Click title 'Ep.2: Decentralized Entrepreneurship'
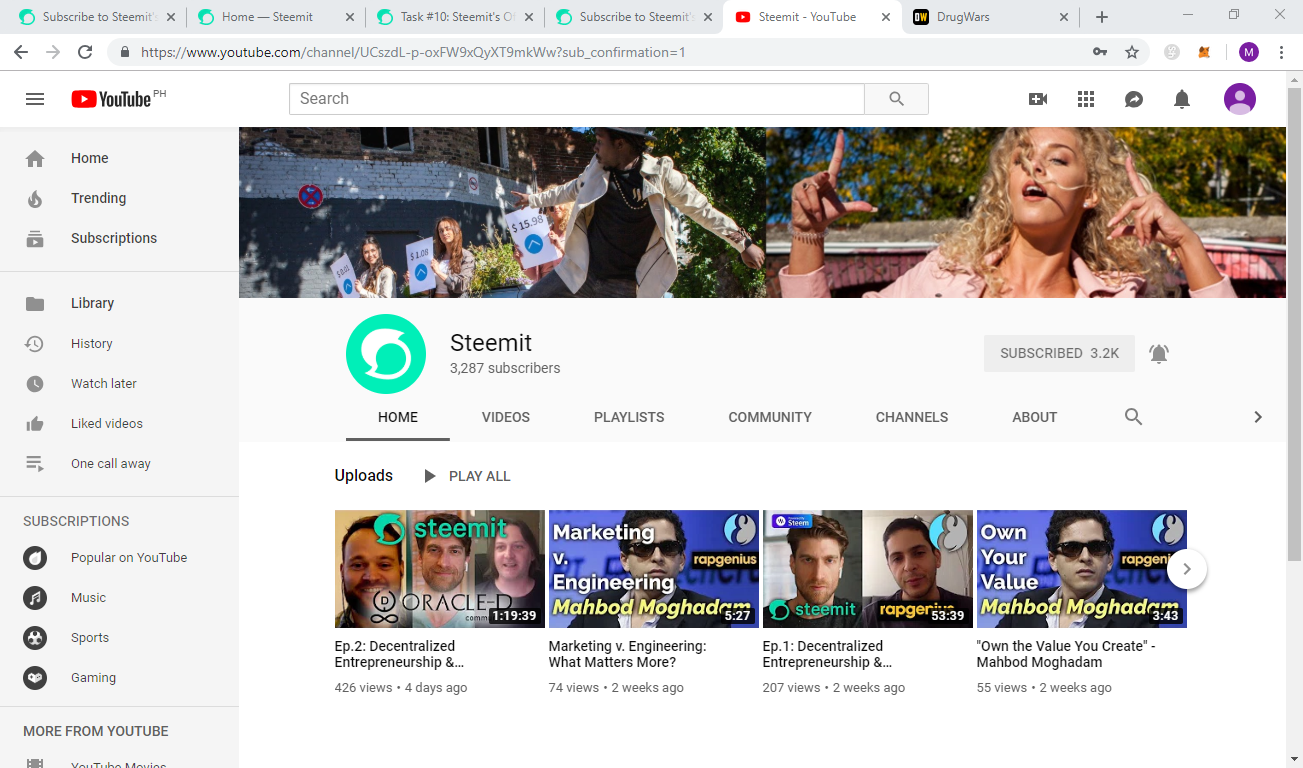 pyautogui.click(x=400, y=654)
